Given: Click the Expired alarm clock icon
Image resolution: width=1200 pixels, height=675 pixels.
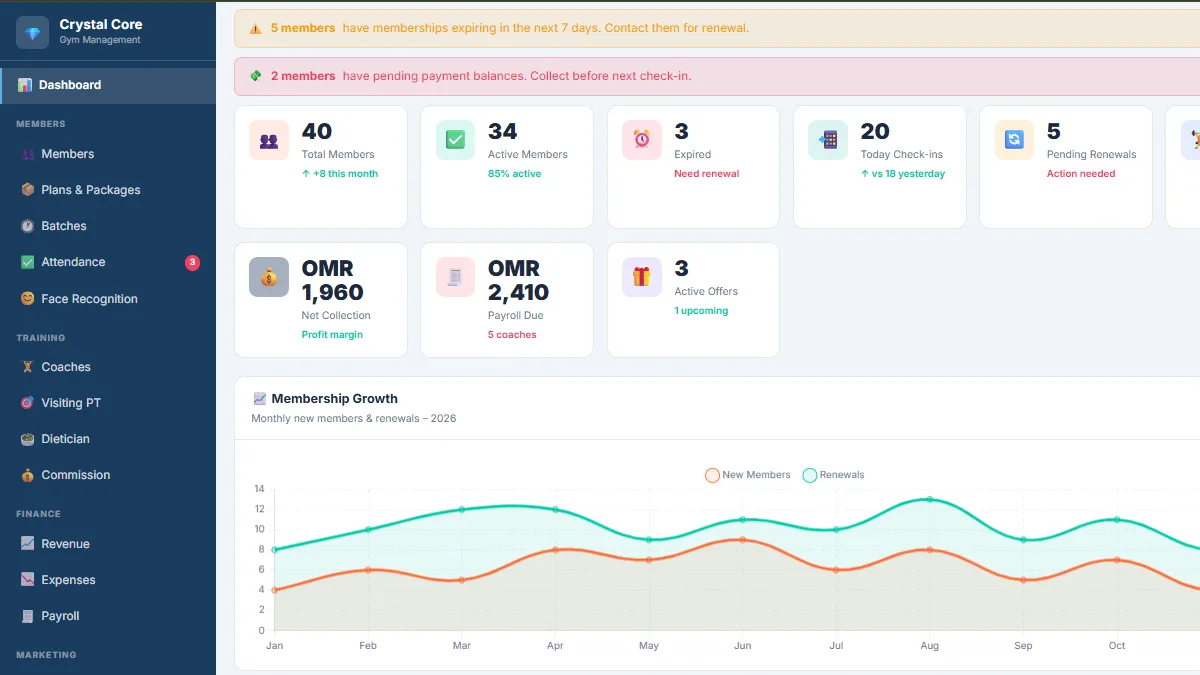Looking at the screenshot, I should (x=642, y=140).
